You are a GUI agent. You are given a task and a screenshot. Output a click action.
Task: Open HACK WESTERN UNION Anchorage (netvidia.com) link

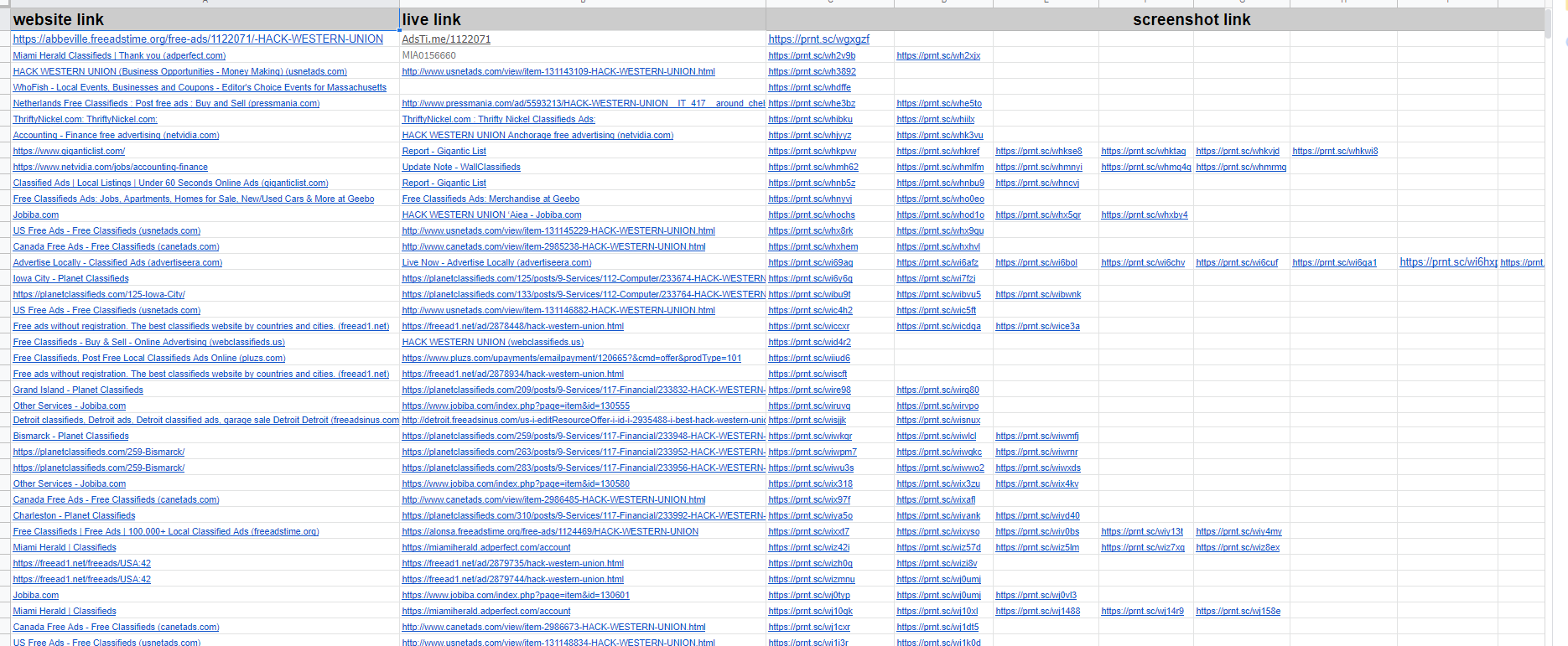(537, 136)
